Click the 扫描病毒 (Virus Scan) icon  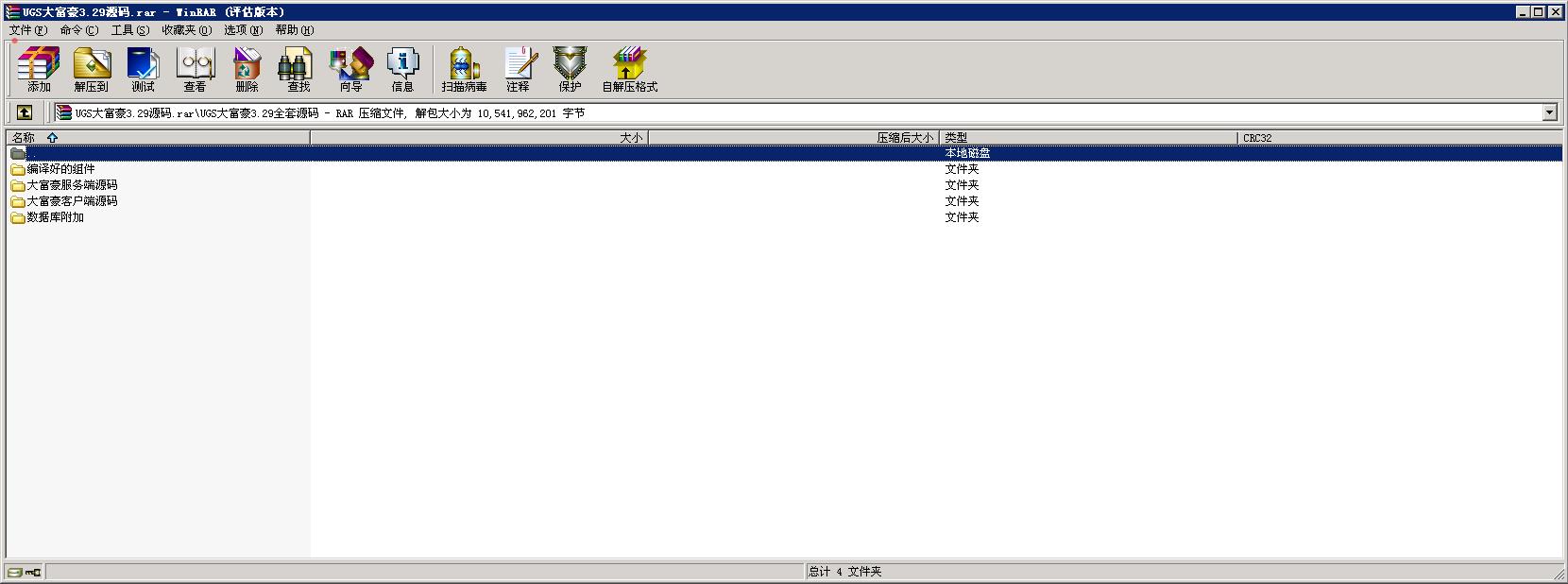coord(464,70)
